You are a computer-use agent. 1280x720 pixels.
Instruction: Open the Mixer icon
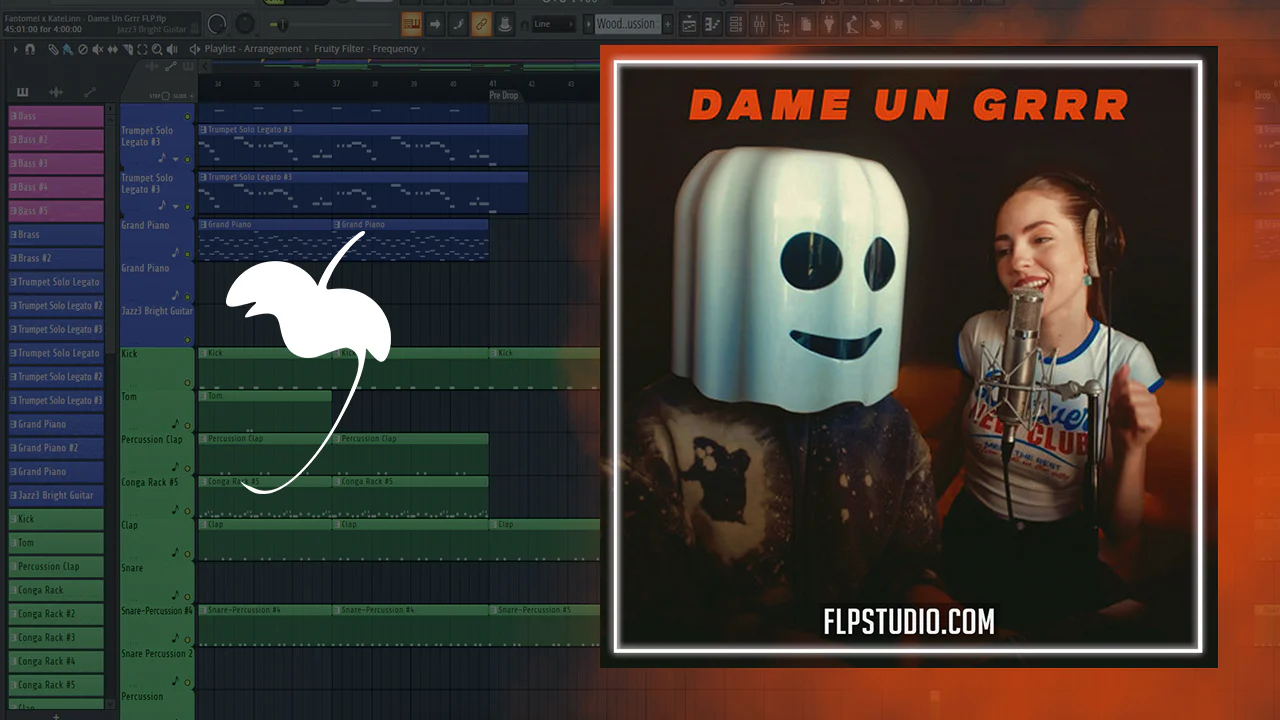[759, 24]
